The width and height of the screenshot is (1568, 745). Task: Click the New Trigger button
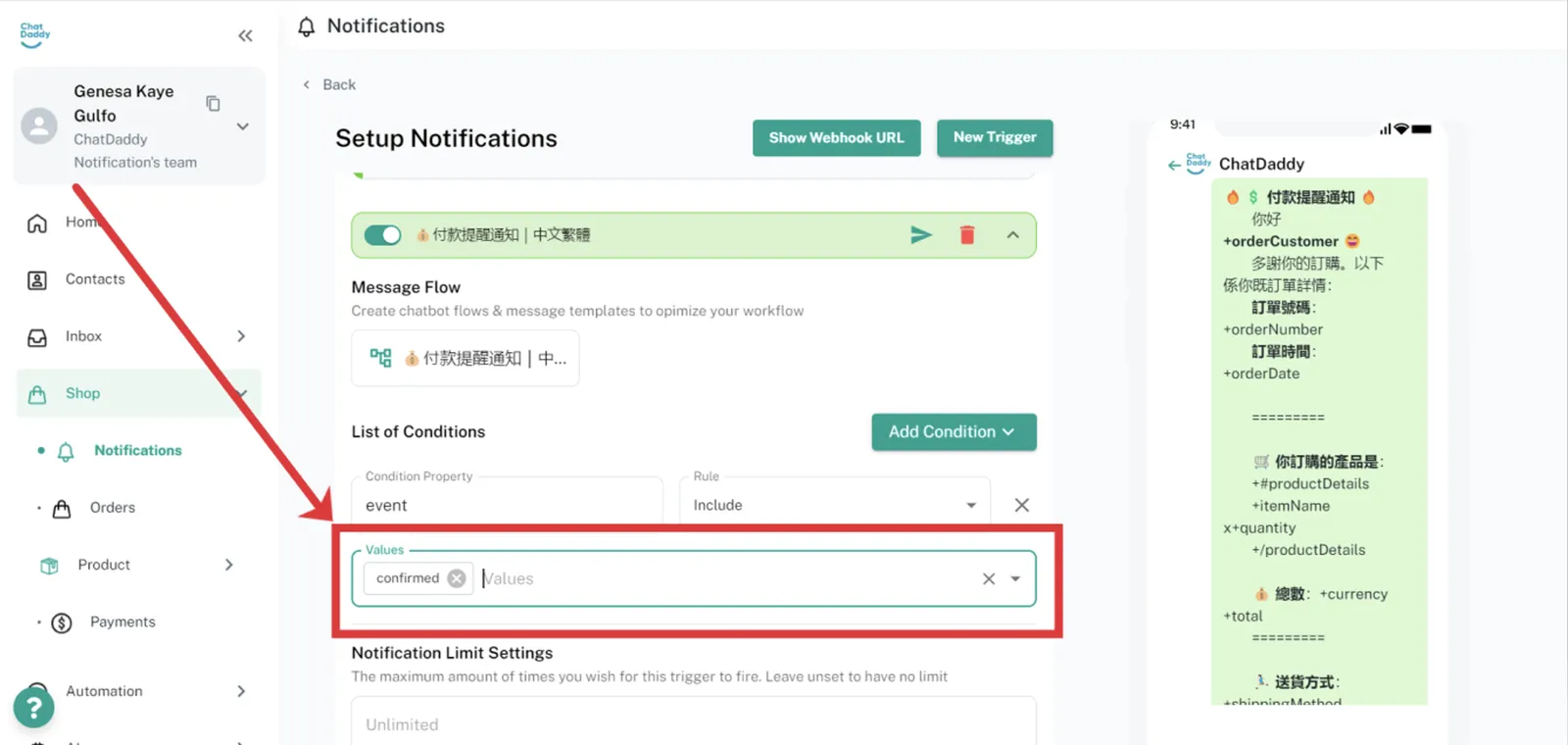click(994, 138)
